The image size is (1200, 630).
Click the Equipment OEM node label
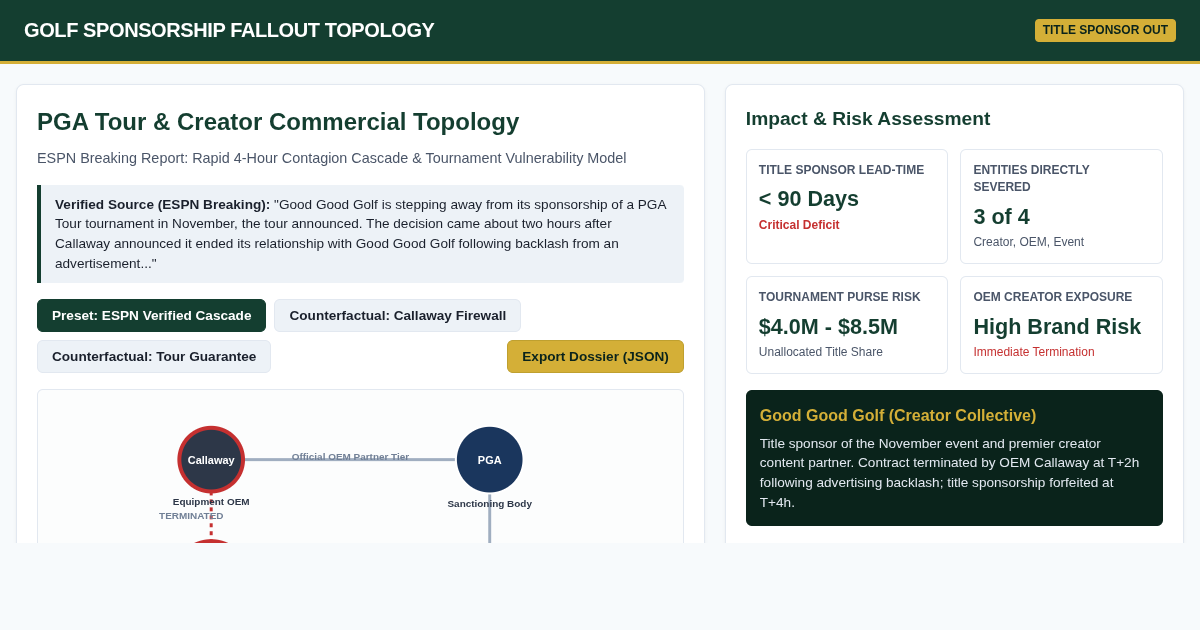click(x=211, y=502)
